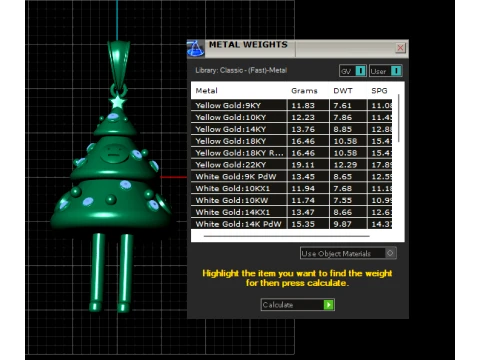Click the 13.45 grams value
The image size is (480, 360).
pos(303,177)
